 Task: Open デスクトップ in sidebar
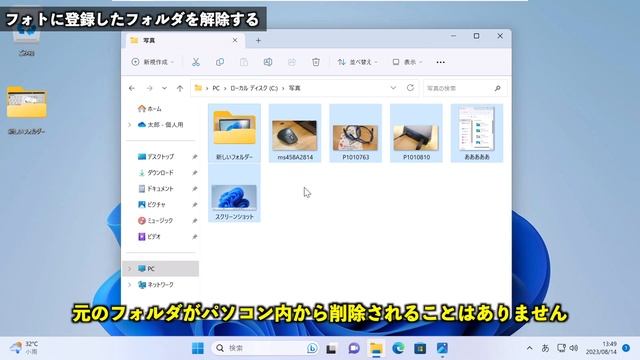click(156, 157)
